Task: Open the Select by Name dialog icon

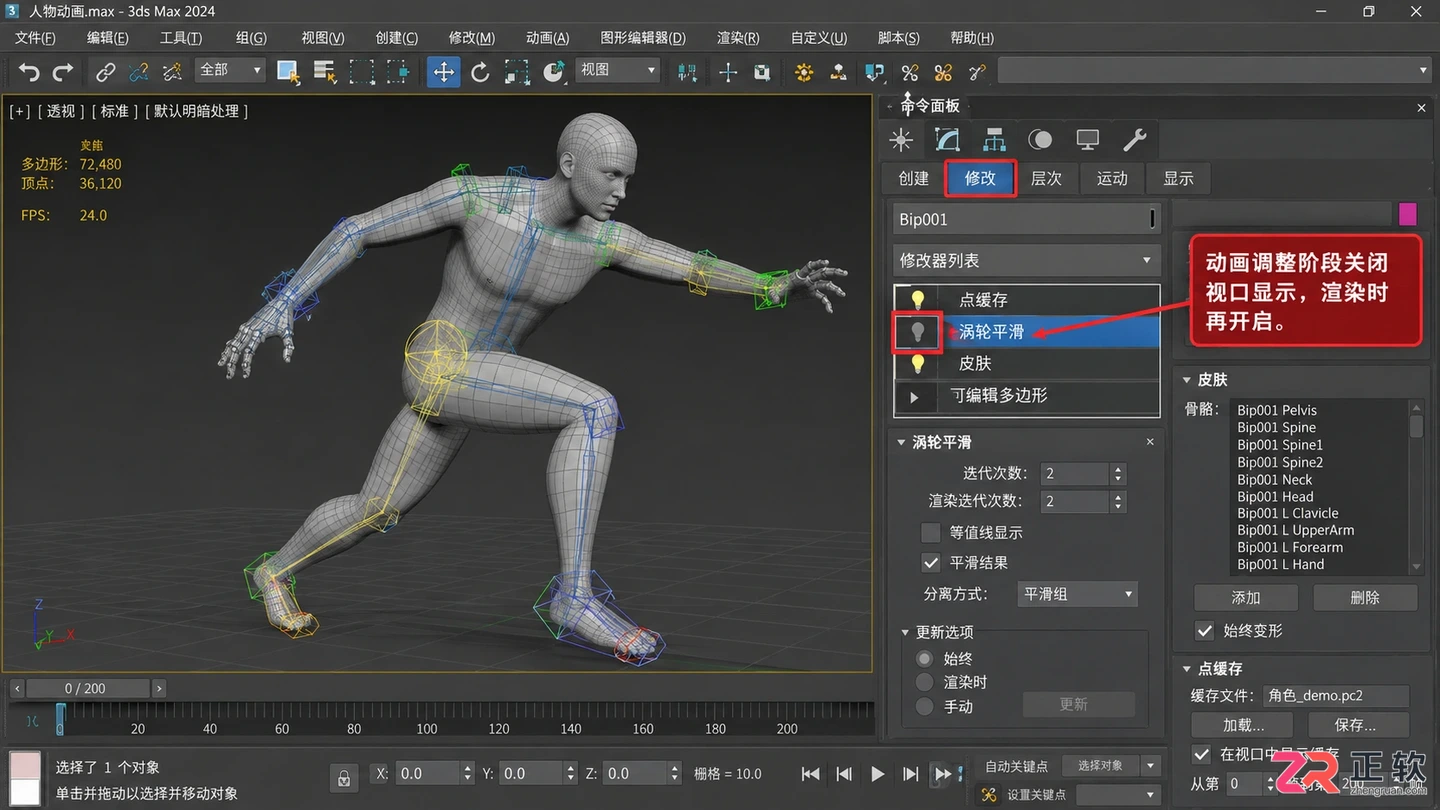Action: pyautogui.click(x=324, y=71)
